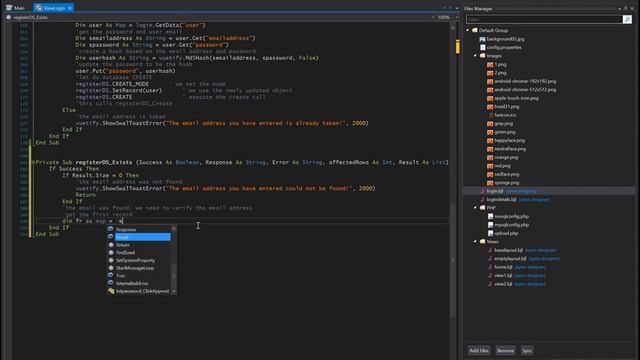Select mssqlconfig.php file
This screenshot has width=640, height=360.
pos(511,216)
